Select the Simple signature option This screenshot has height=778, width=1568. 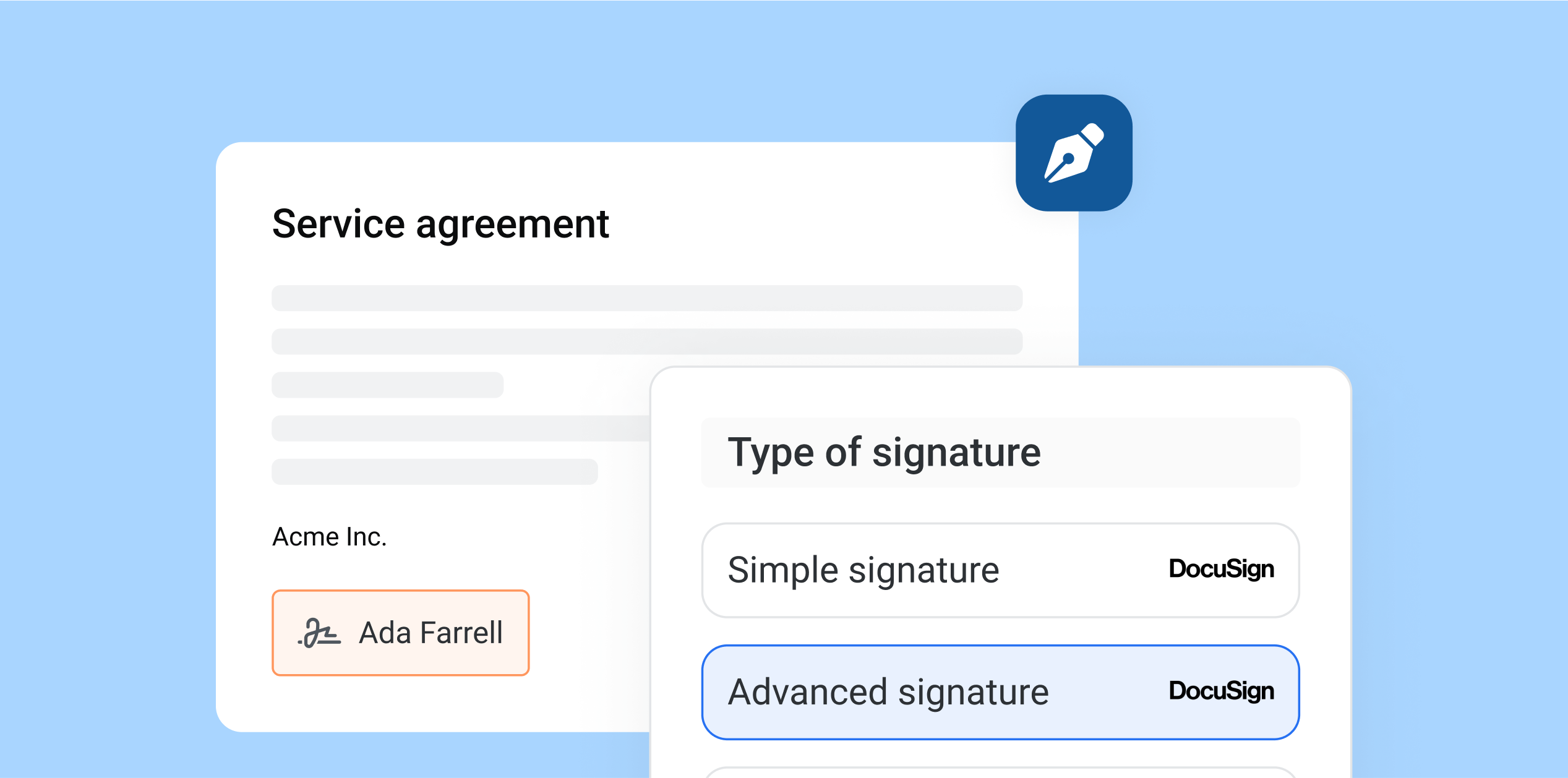1000,570
